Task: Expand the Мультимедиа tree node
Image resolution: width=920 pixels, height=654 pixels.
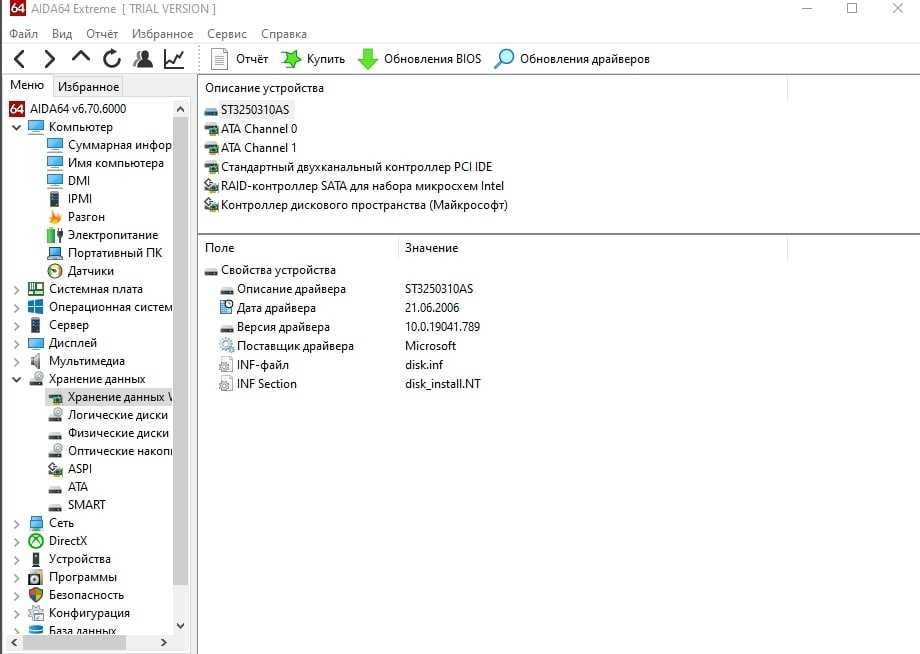Action: point(16,362)
